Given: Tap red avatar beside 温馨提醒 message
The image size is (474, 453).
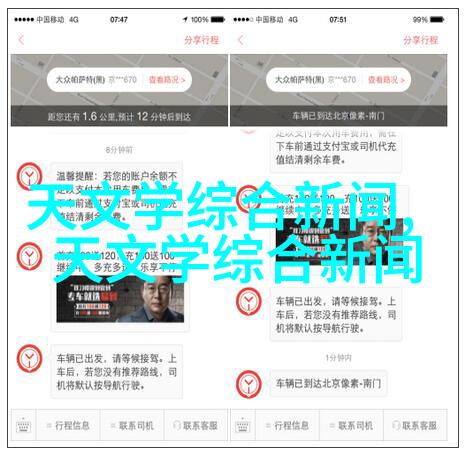Looking at the screenshot, I should point(29,176).
